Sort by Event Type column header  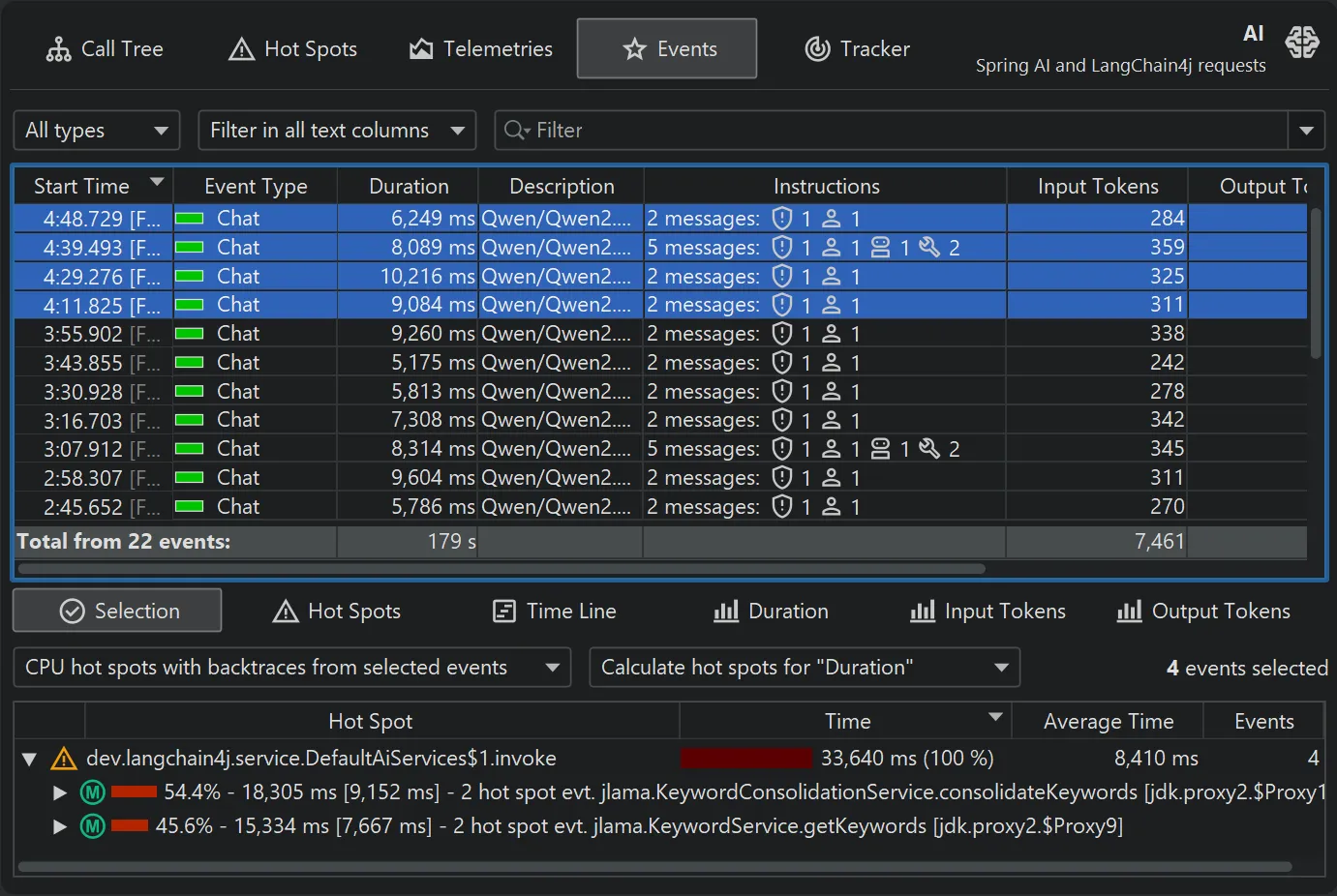(x=256, y=186)
